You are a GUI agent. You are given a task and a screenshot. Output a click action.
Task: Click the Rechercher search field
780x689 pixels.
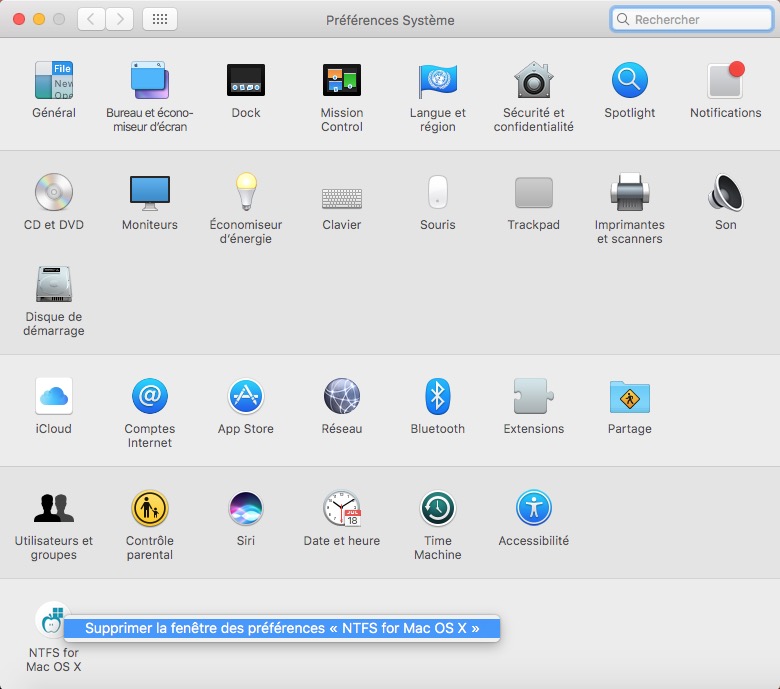[691, 19]
